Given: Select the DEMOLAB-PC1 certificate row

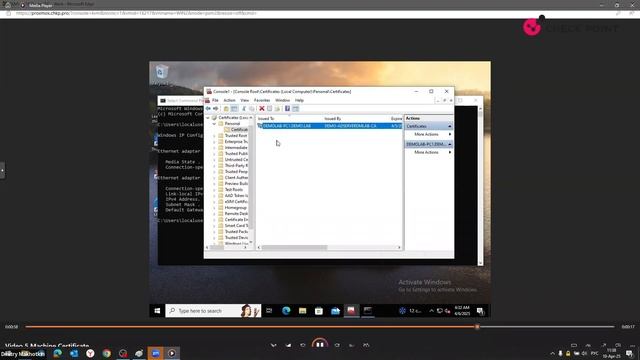Looking at the screenshot, I should 329,126.
